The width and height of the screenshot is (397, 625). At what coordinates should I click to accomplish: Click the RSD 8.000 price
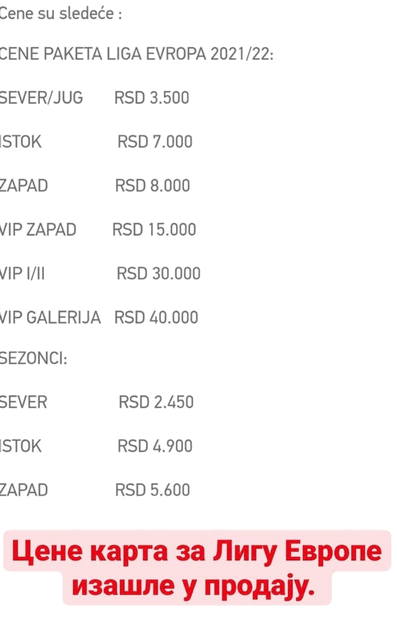[152, 186]
